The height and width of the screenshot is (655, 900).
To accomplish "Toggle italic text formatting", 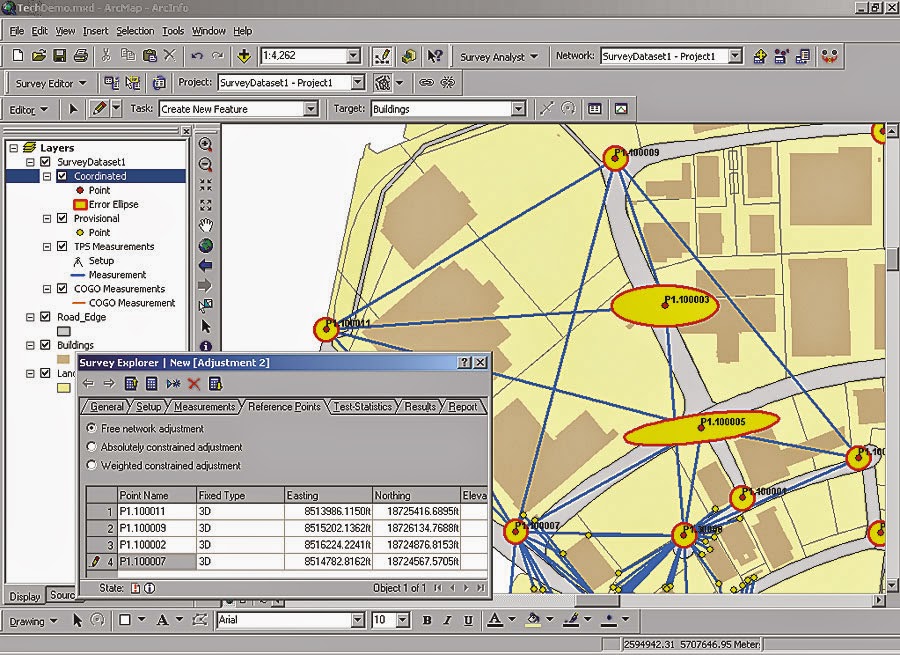I will pyautogui.click(x=448, y=620).
